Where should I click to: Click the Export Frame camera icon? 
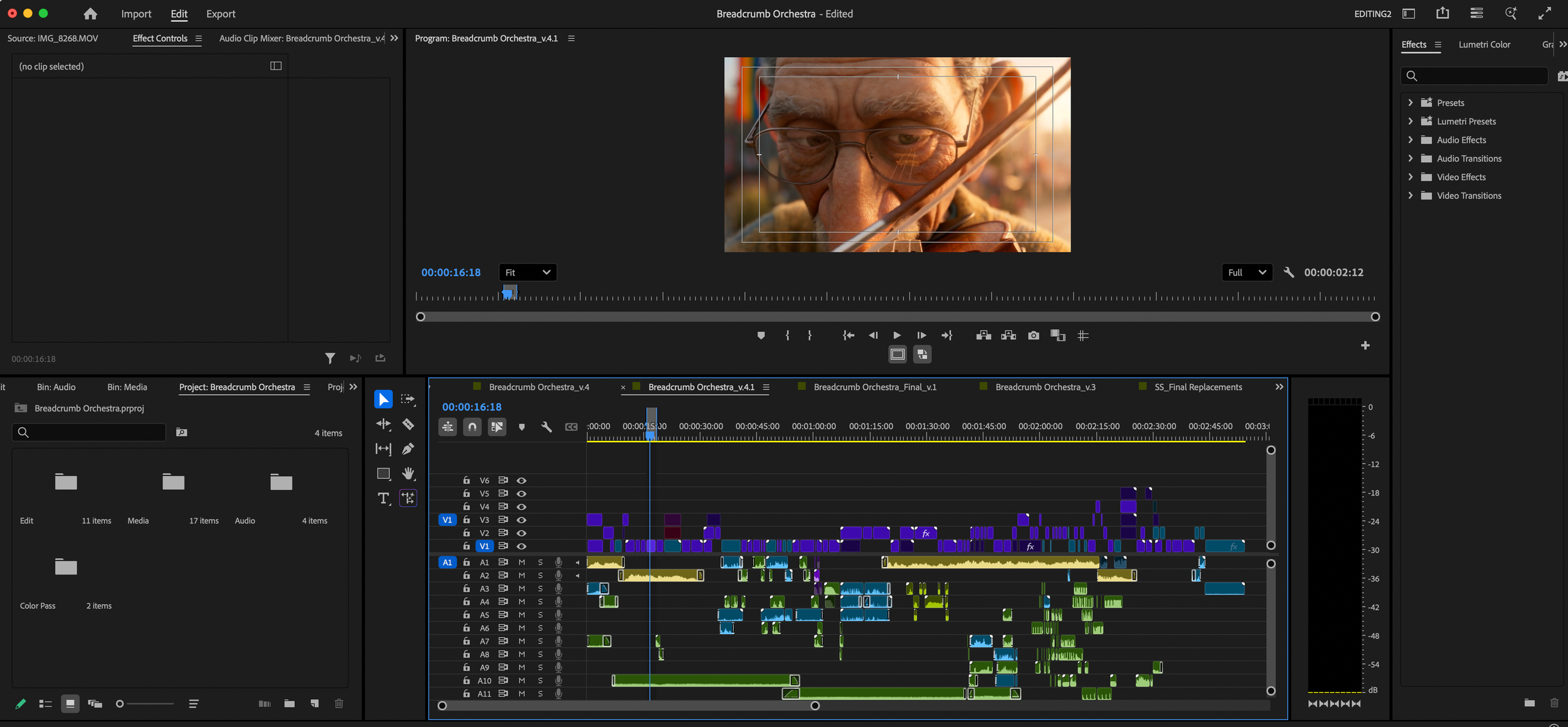point(1034,336)
